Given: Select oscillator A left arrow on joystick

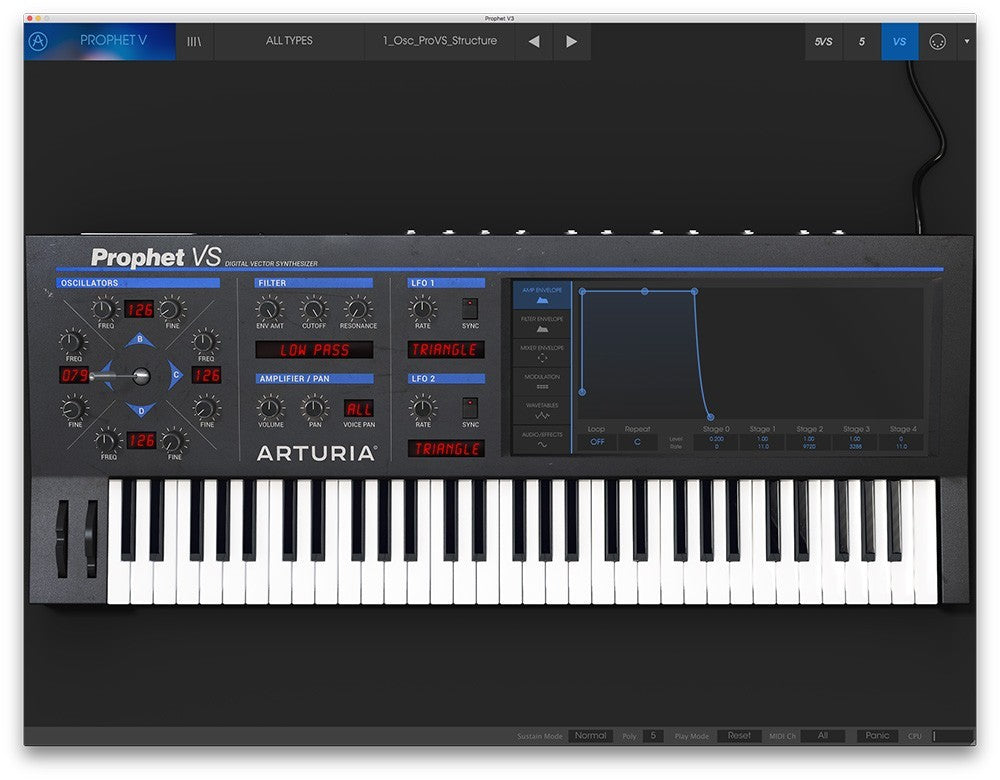Looking at the screenshot, I should click(107, 375).
